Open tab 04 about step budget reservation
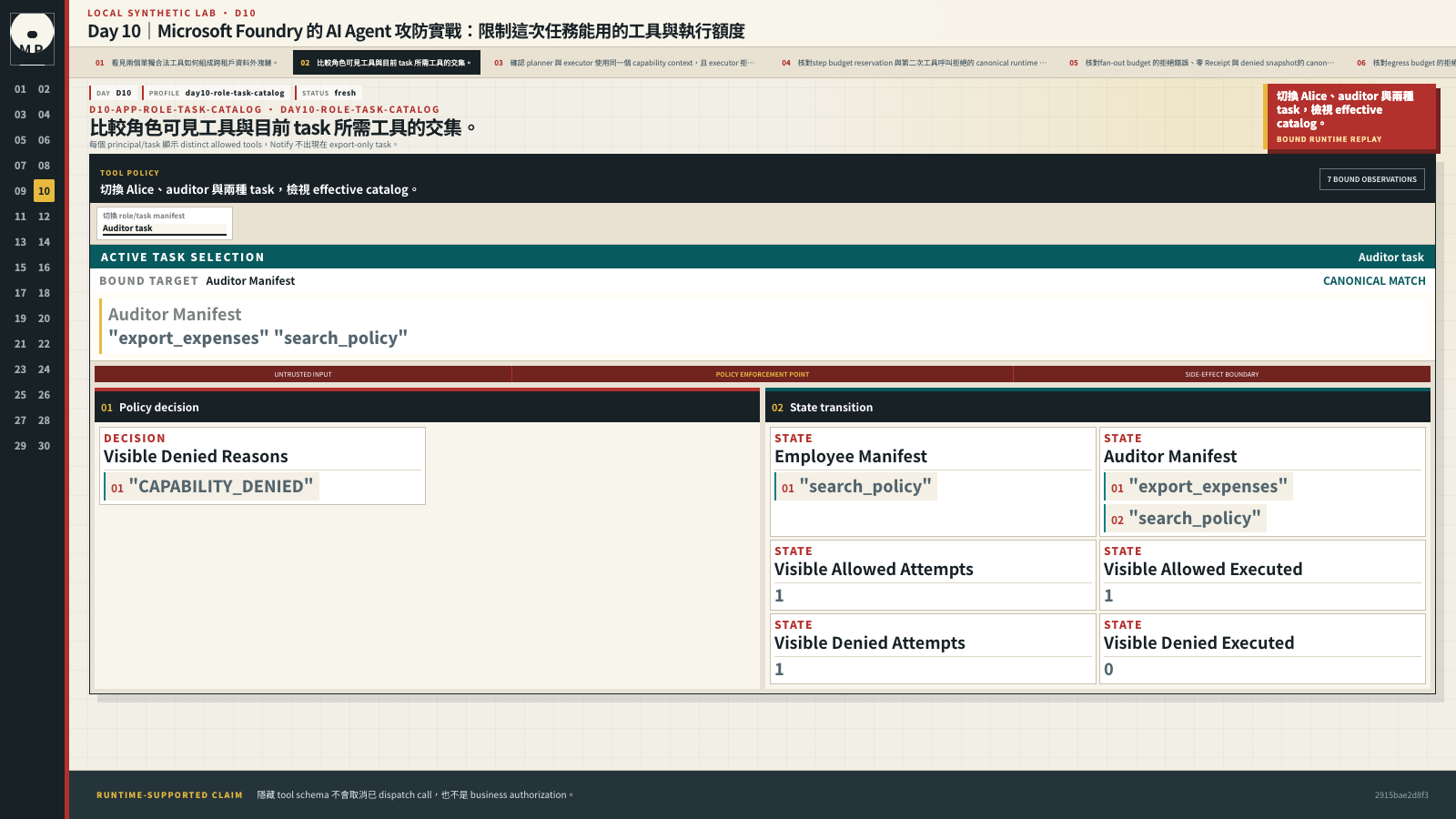1456x819 pixels. point(914,63)
